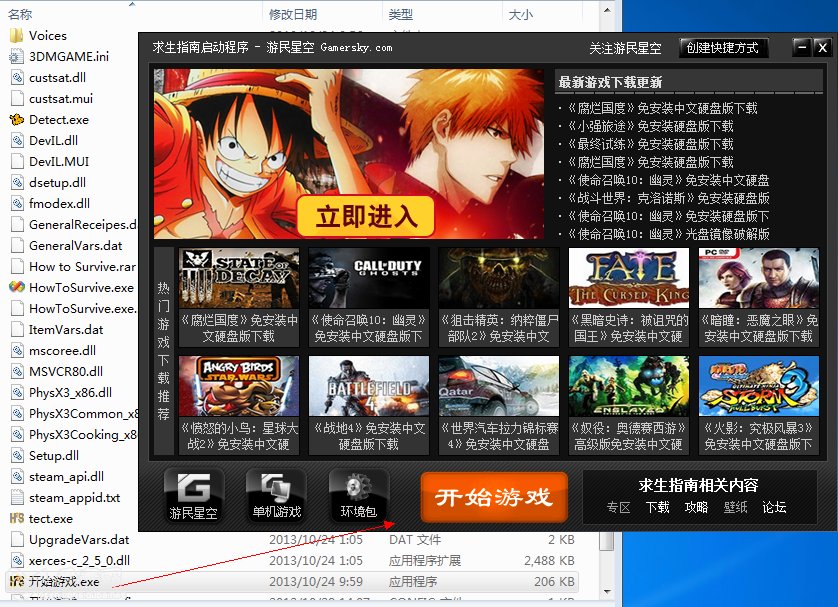Click the yellow 立即进入 banner button
Viewport: 838px width, 607px height.
tap(366, 216)
